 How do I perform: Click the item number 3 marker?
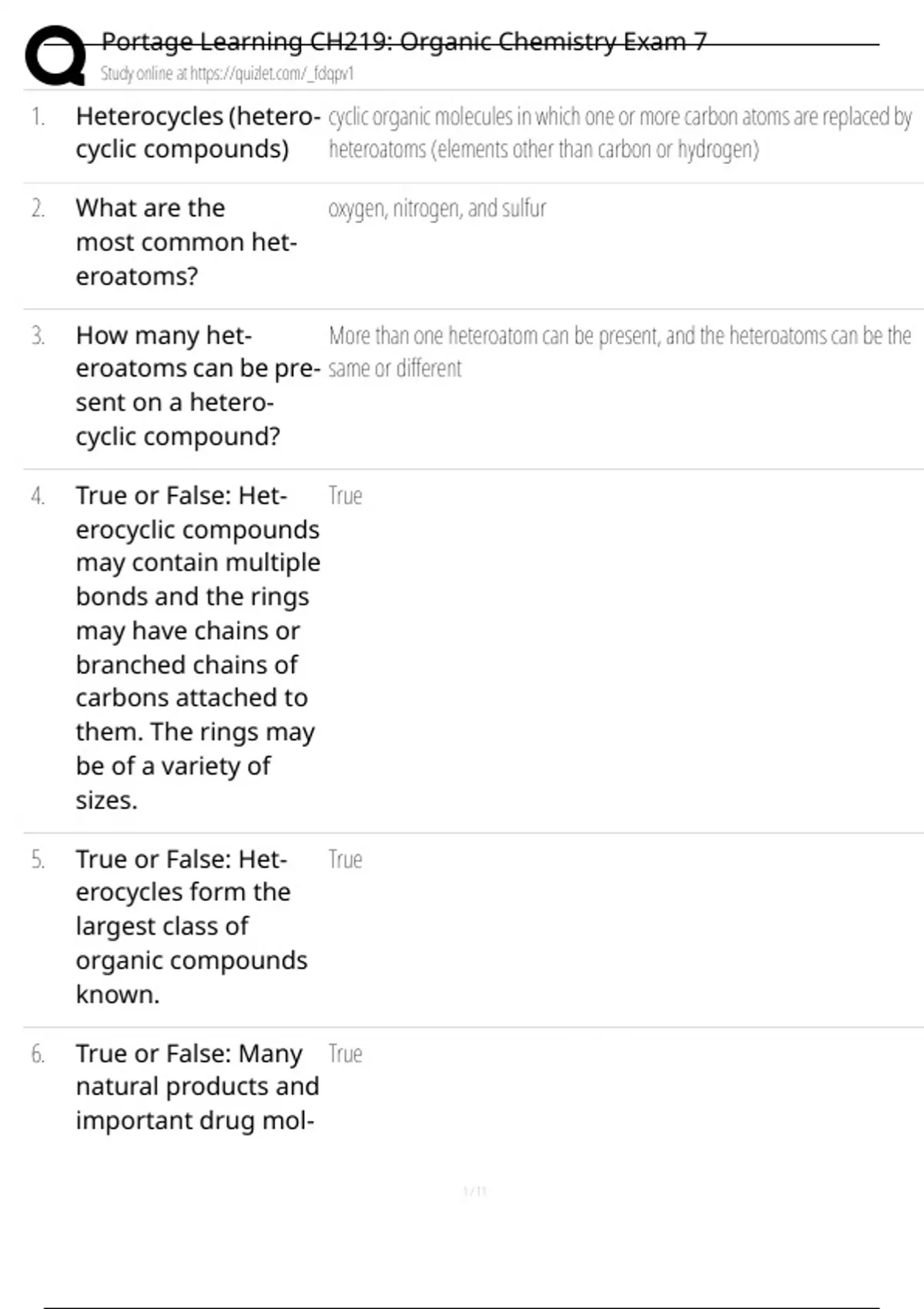tap(38, 336)
